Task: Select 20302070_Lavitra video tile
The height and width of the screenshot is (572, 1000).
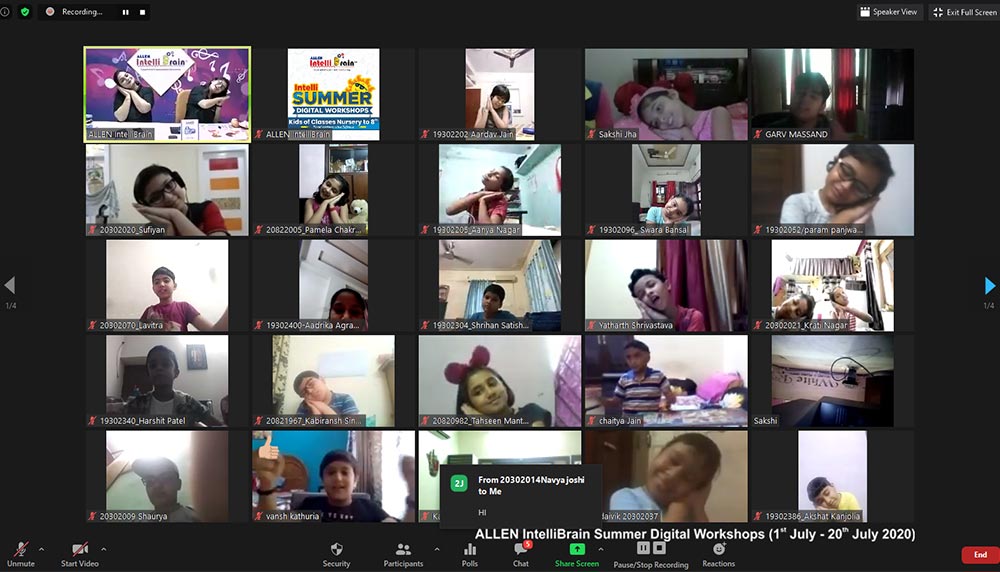Action: point(167,286)
